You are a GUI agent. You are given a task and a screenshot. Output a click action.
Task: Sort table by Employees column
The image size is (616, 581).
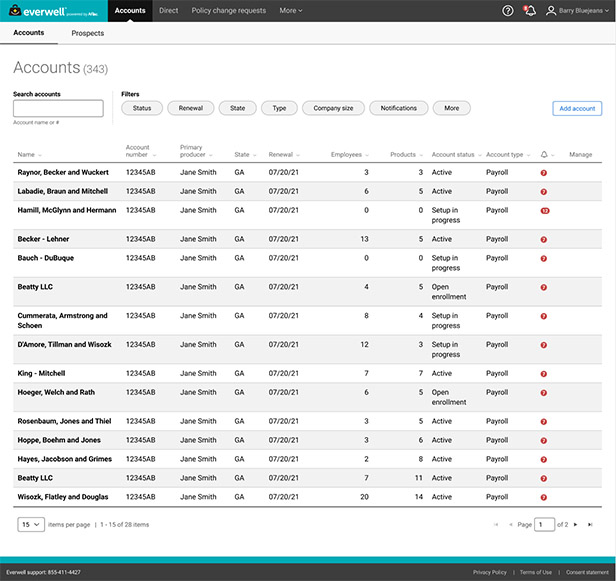[350, 154]
